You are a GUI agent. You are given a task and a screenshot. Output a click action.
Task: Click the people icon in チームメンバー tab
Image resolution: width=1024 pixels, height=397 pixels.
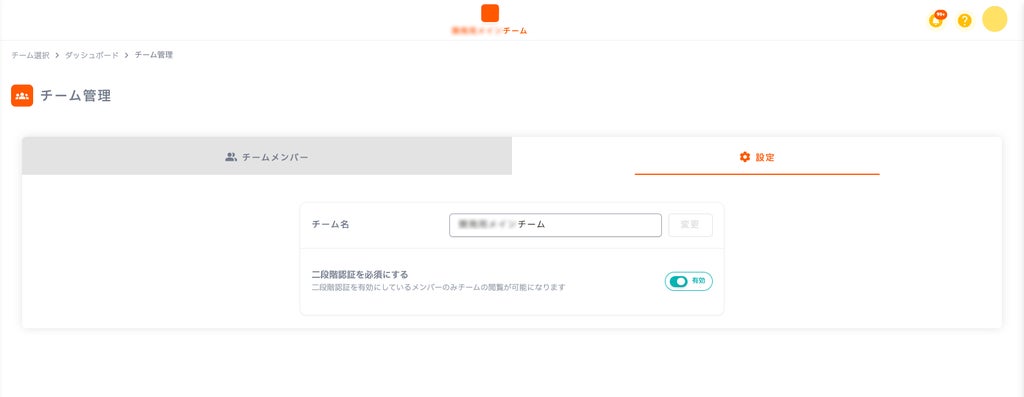(231, 157)
